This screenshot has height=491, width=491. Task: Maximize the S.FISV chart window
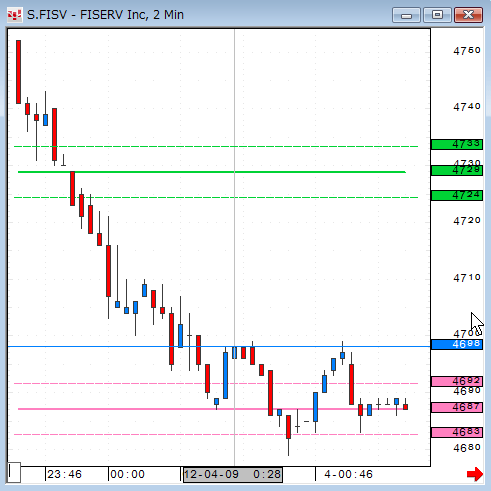click(437, 15)
